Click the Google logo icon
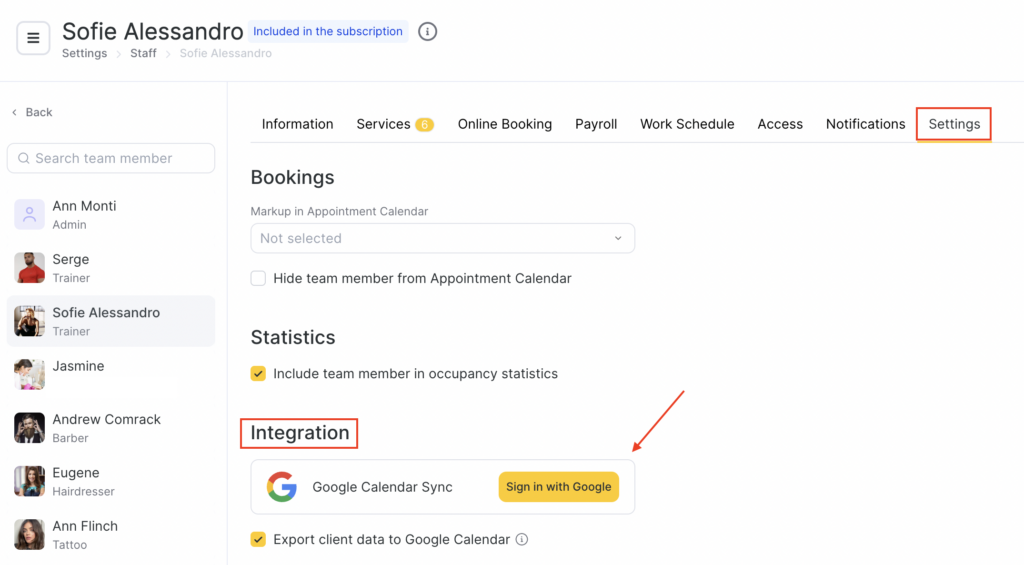This screenshot has height=565, width=1024. click(x=282, y=487)
